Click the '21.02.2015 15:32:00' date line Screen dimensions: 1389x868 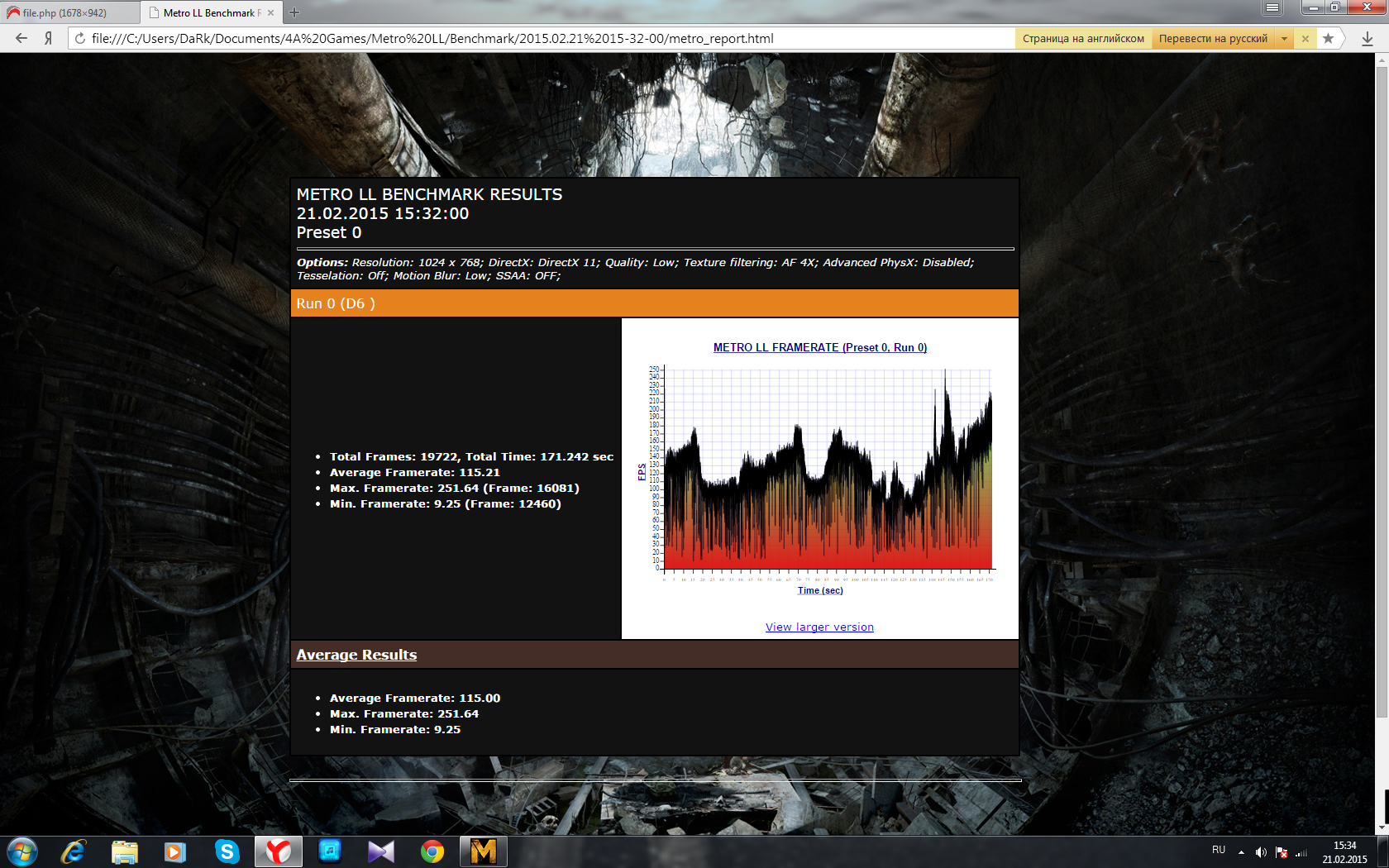pyautogui.click(x=383, y=213)
